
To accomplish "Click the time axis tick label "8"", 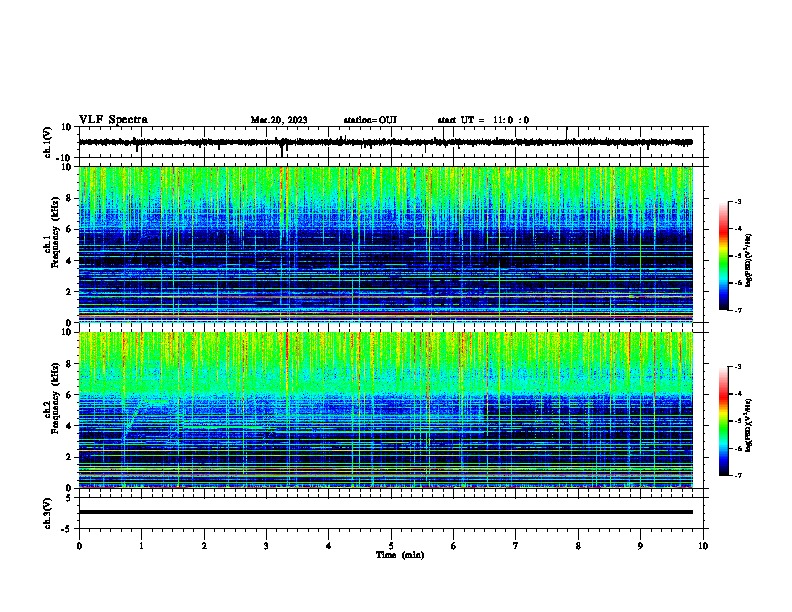I will pyautogui.click(x=578, y=546).
